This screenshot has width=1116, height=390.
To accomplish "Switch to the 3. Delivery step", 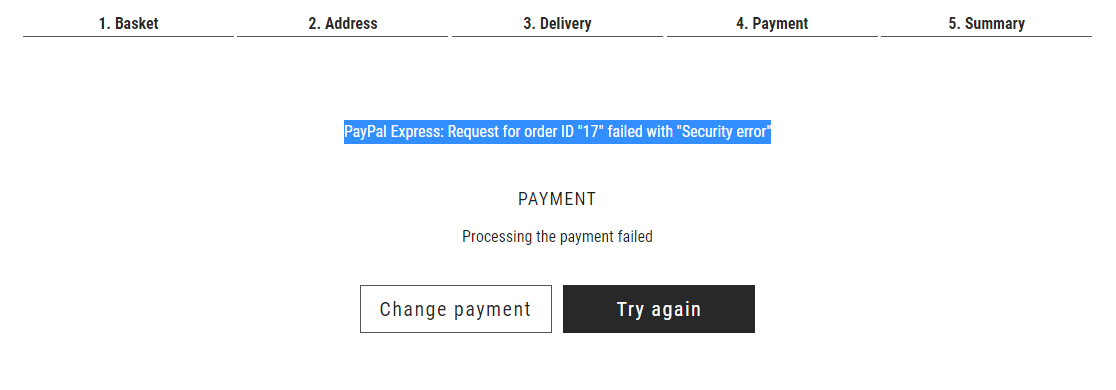I will coord(557,23).
